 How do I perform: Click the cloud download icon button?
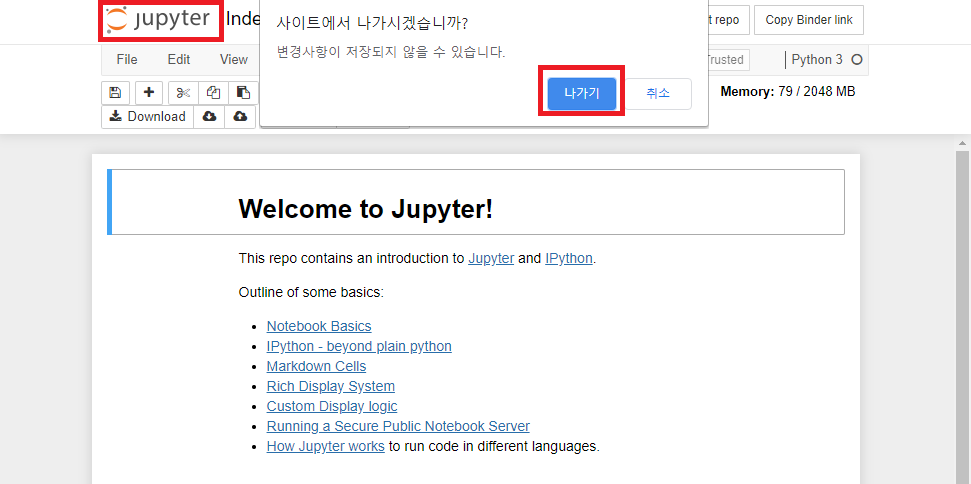pos(209,116)
